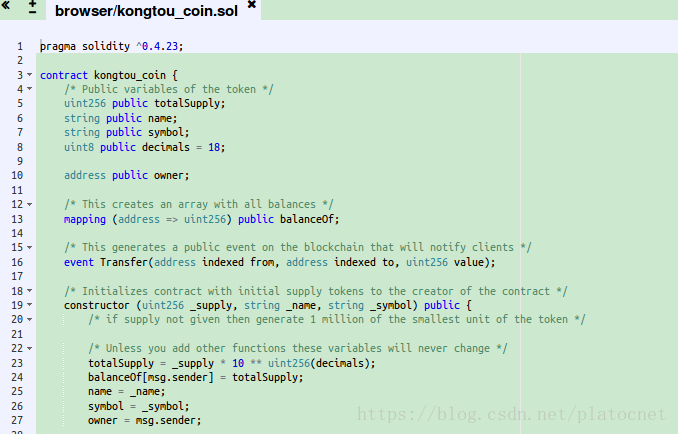Image resolution: width=678 pixels, height=434 pixels.
Task: Click 'totalSupply;' on line 5
Action: pos(190,103)
